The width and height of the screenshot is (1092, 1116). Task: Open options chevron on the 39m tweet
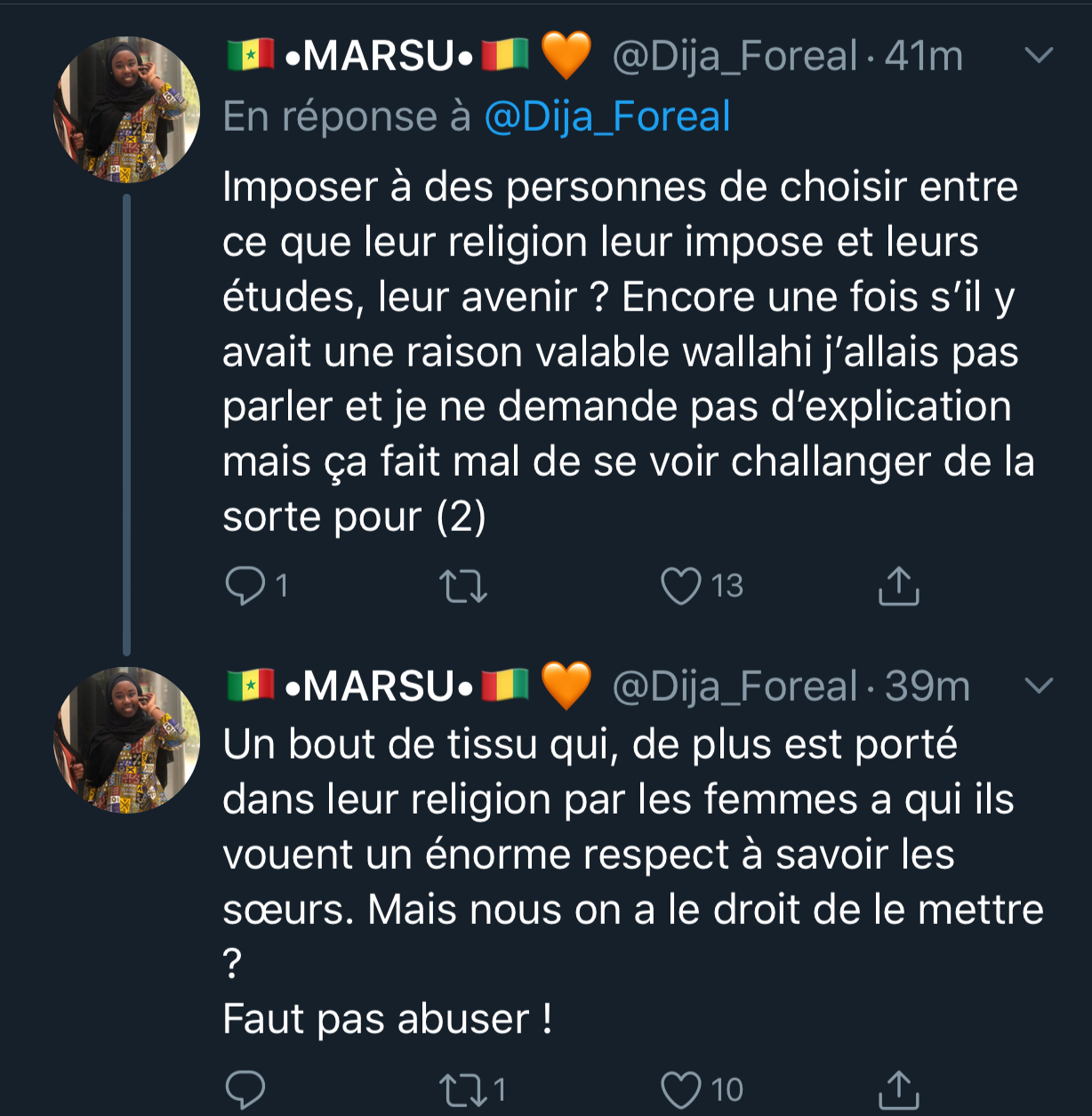click(1039, 686)
